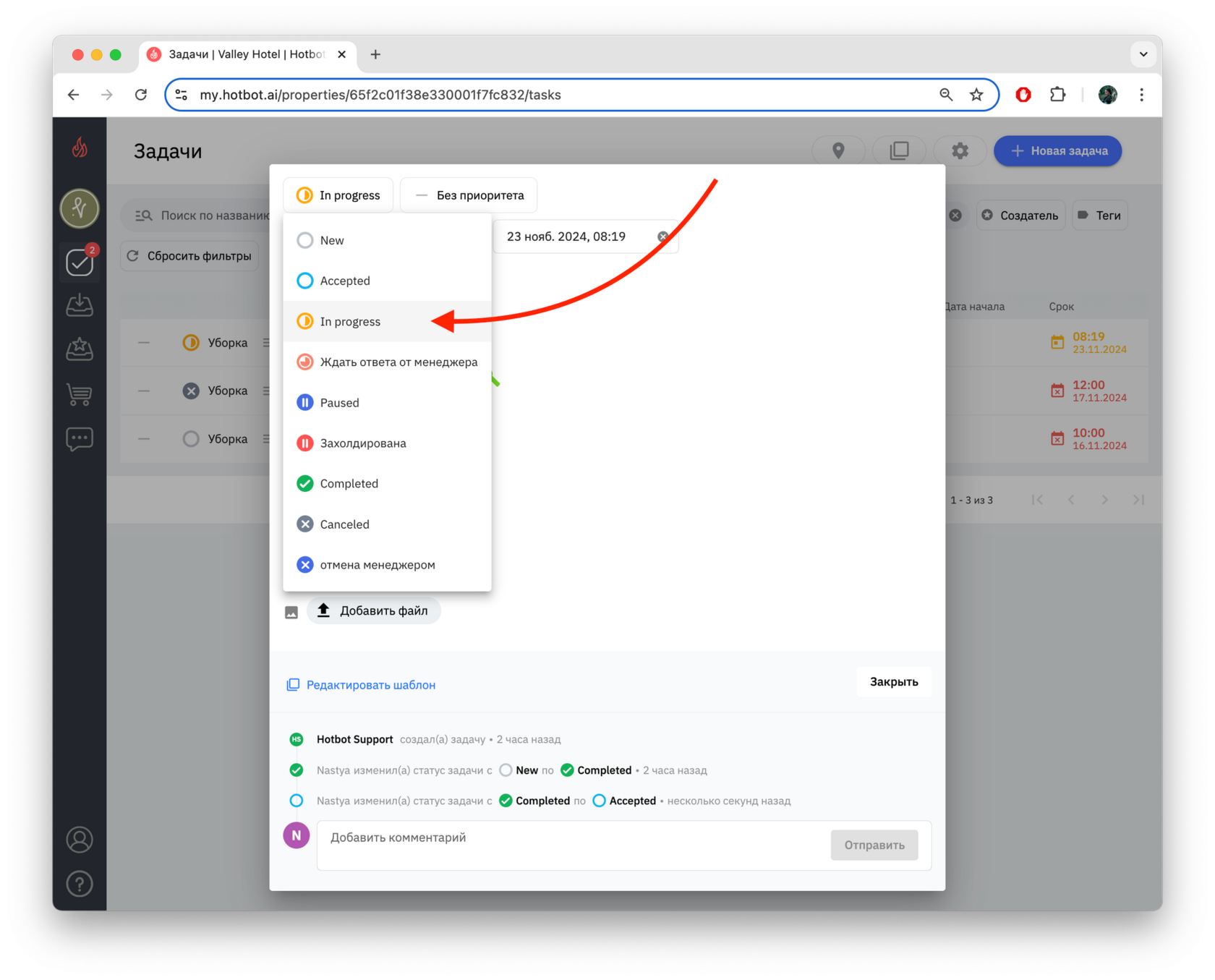Click the Отправить comment button
Image resolution: width=1215 pixels, height=980 pixels.
(x=874, y=845)
